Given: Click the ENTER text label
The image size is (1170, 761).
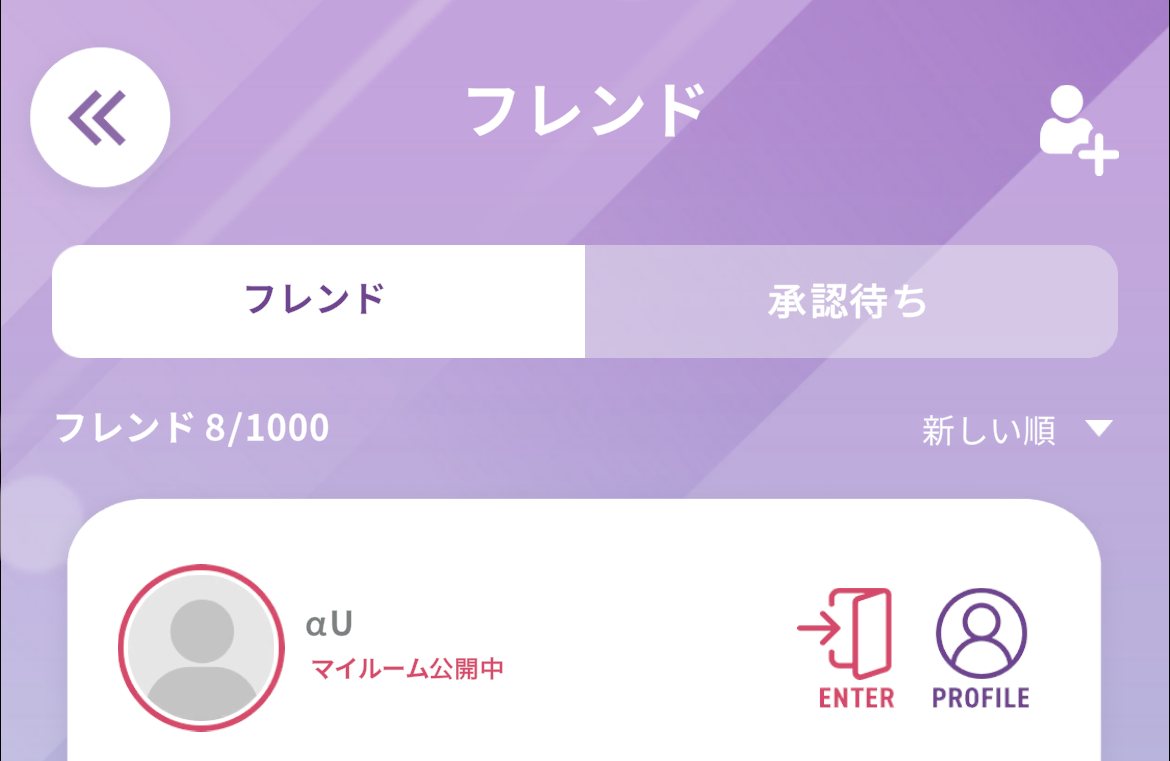Looking at the screenshot, I should click(857, 698).
